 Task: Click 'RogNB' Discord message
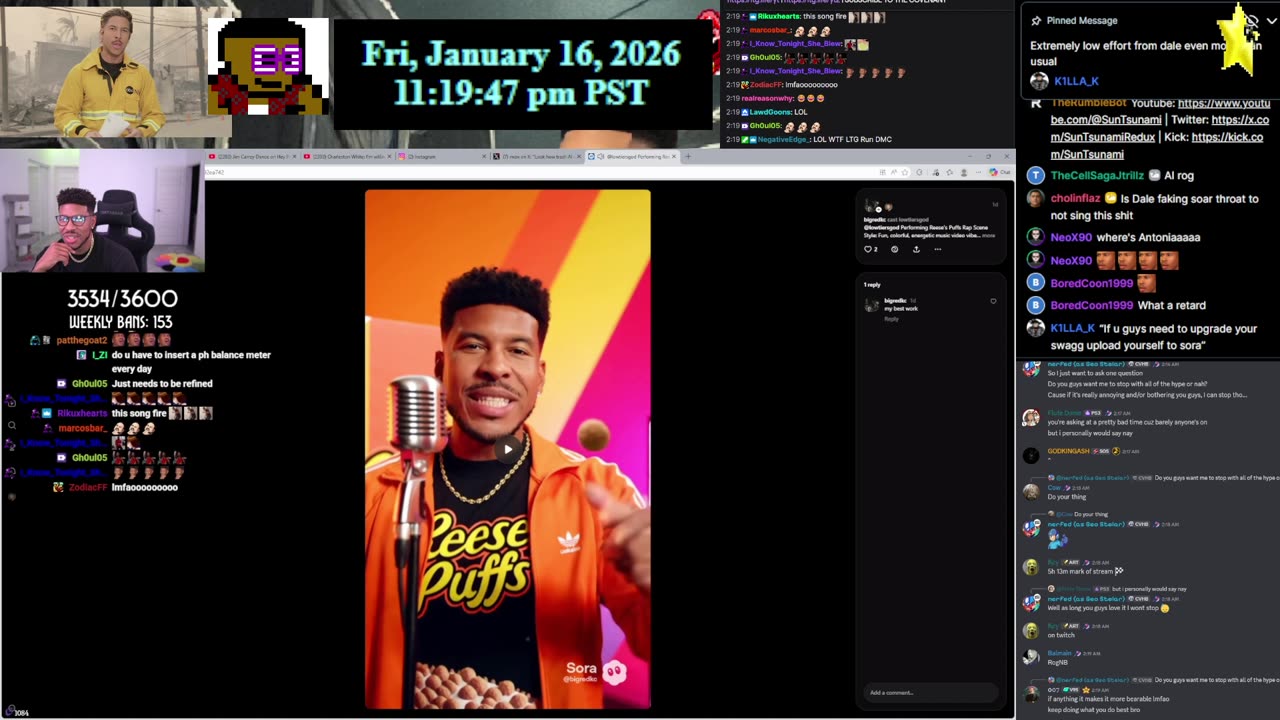tap(1058, 662)
